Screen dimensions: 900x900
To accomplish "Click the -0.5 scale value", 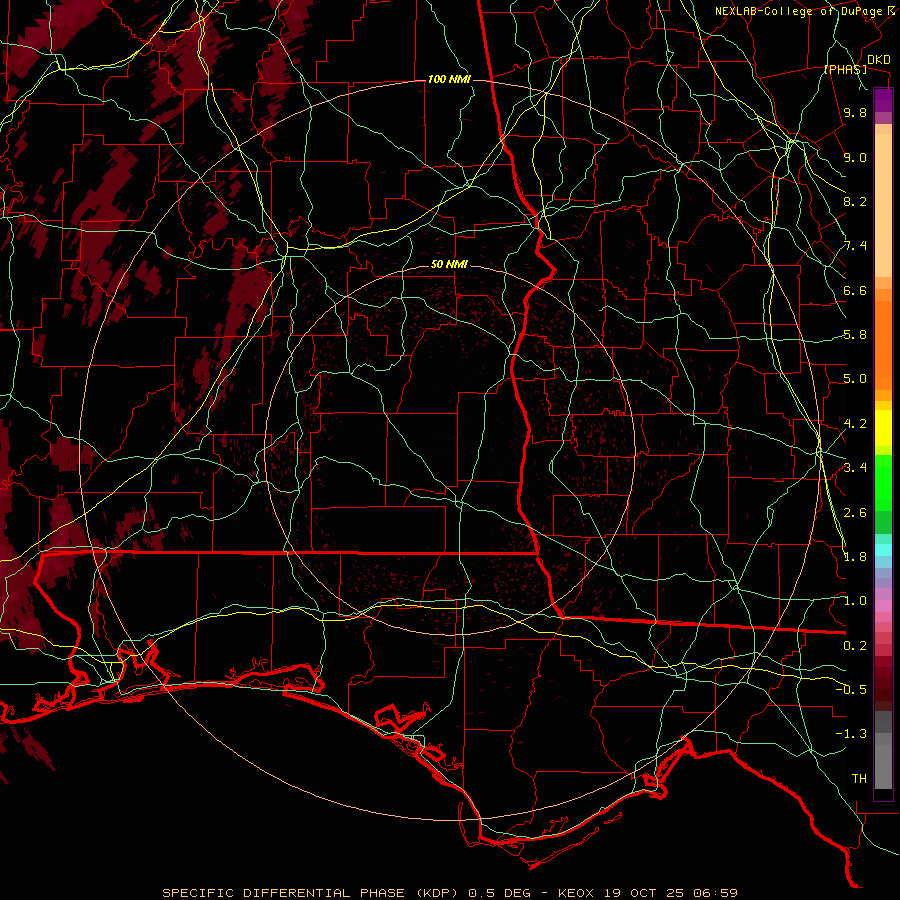I will [851, 690].
